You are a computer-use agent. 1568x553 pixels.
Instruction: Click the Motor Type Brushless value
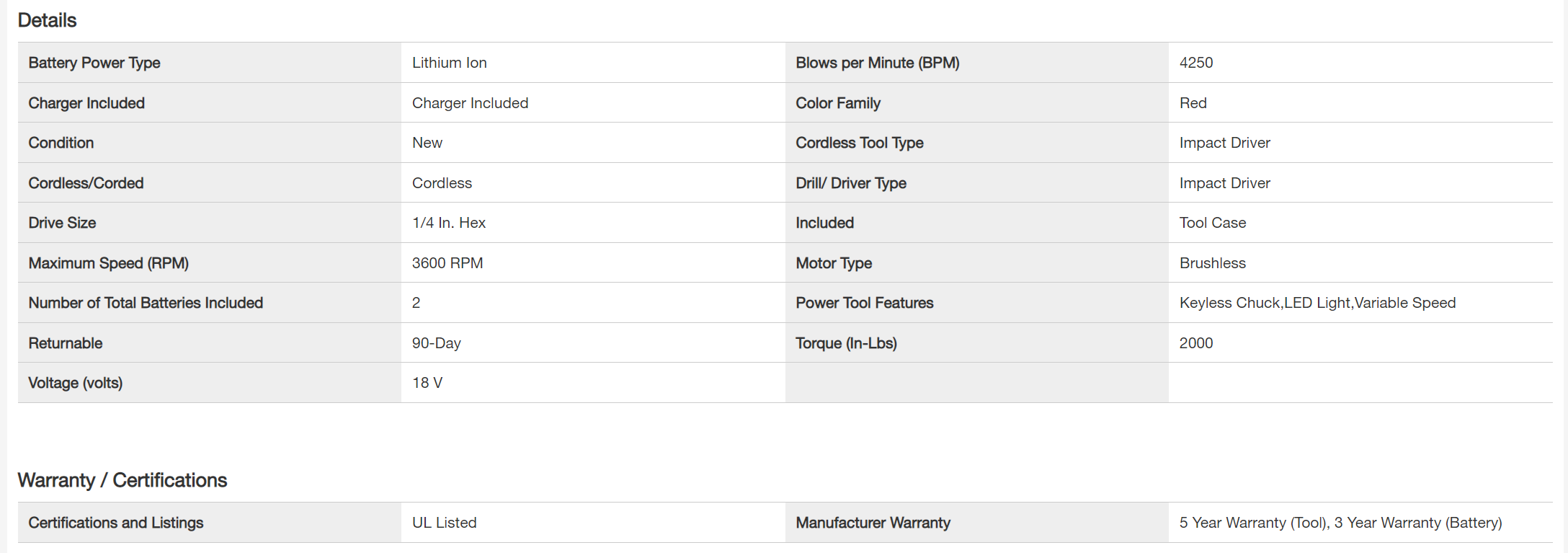click(x=1213, y=263)
